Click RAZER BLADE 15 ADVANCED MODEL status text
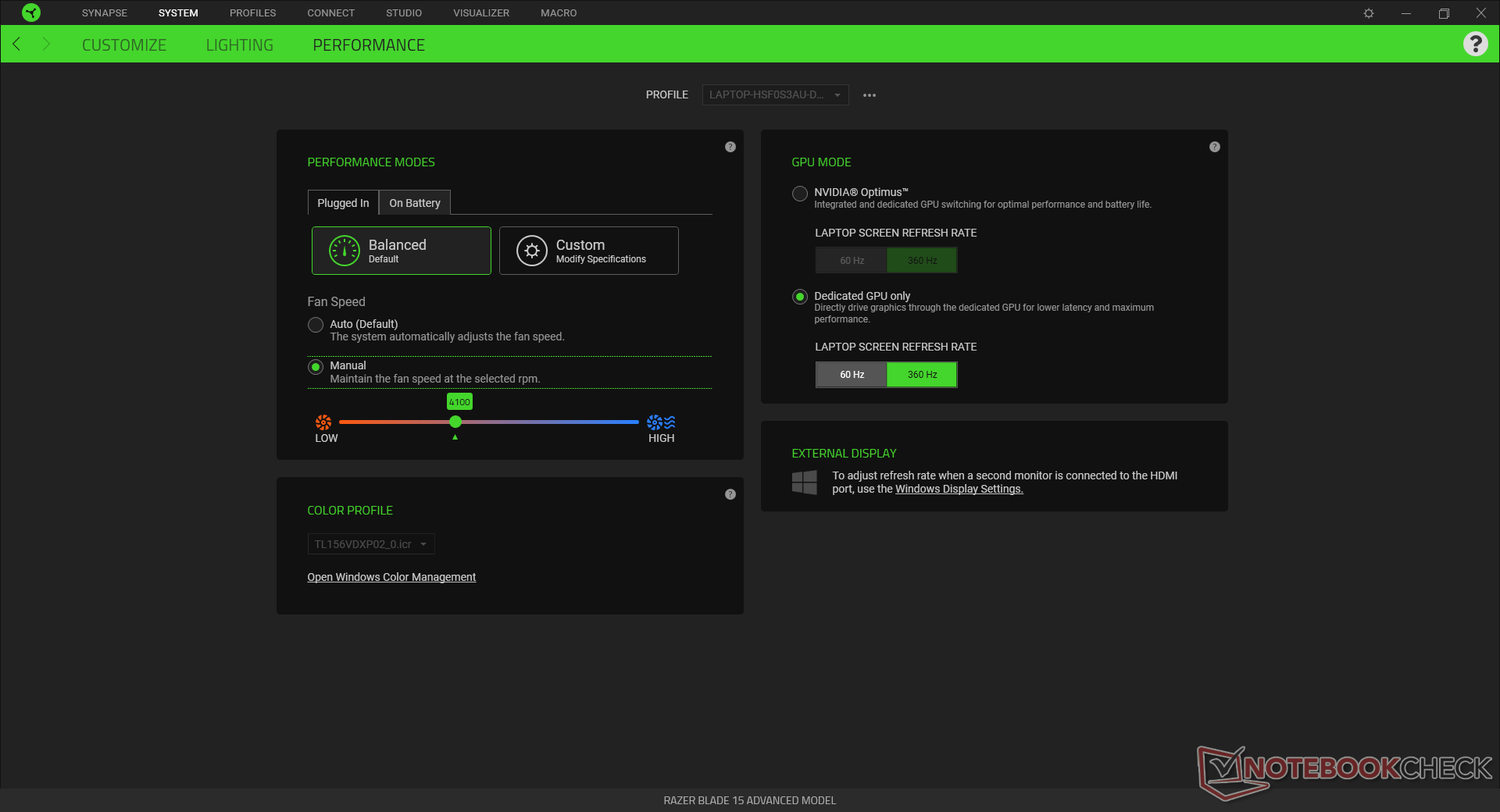The image size is (1500, 812). pyautogui.click(x=750, y=800)
